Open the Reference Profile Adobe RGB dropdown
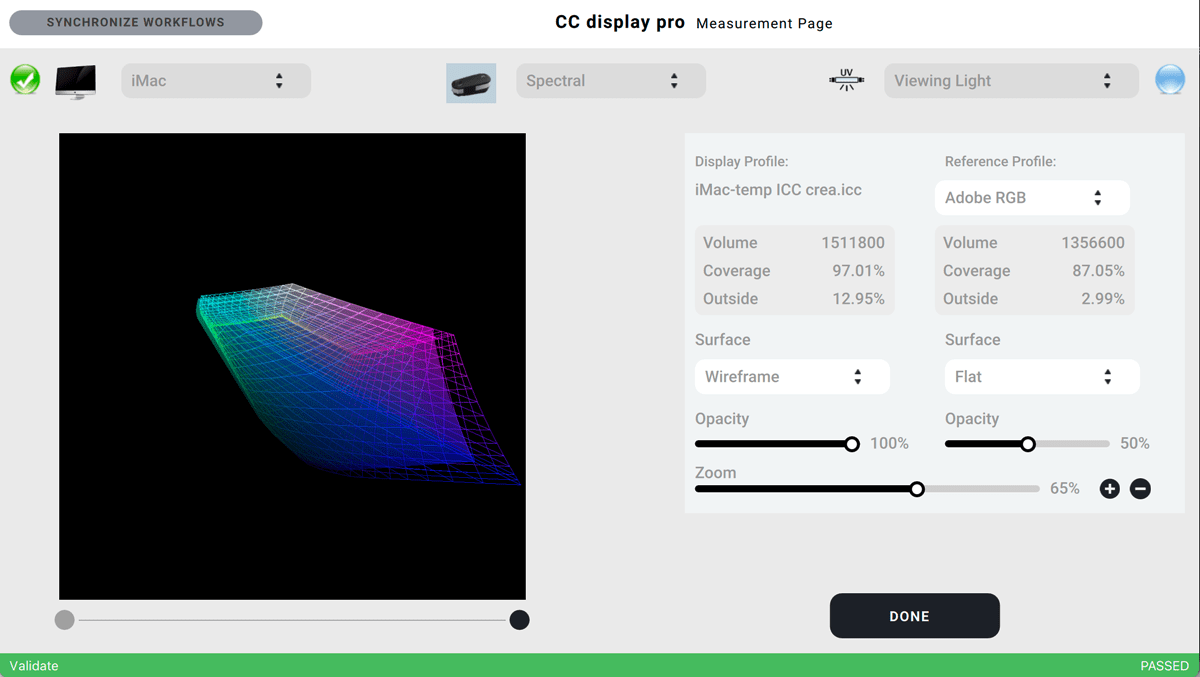 [1031, 197]
